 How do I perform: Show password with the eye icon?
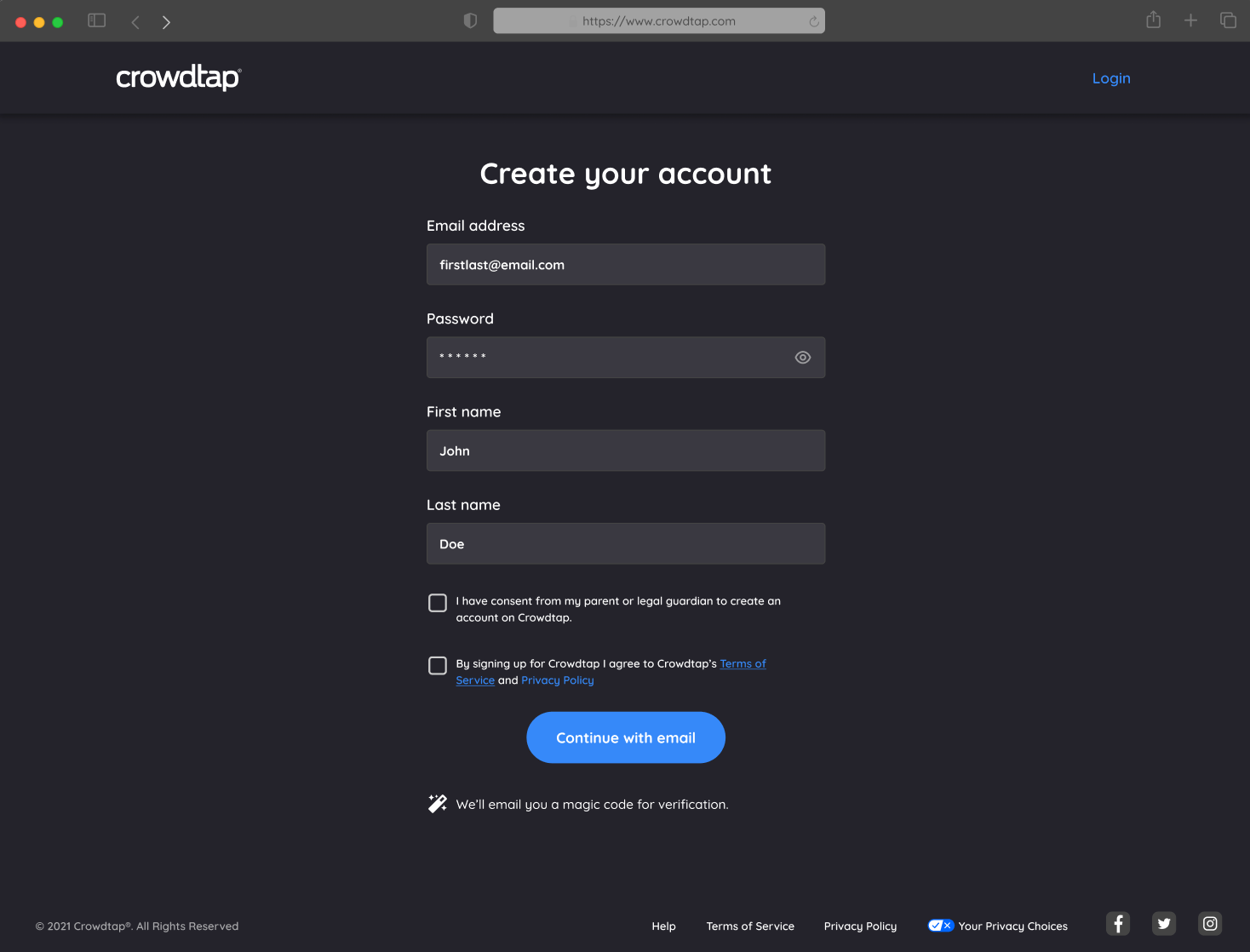[x=803, y=358]
